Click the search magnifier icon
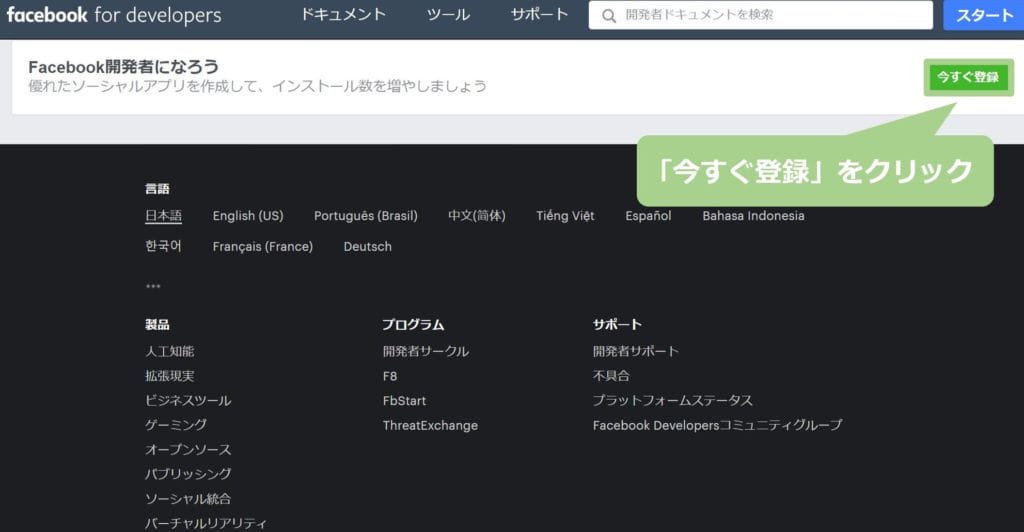This screenshot has width=1024, height=532. 609,16
